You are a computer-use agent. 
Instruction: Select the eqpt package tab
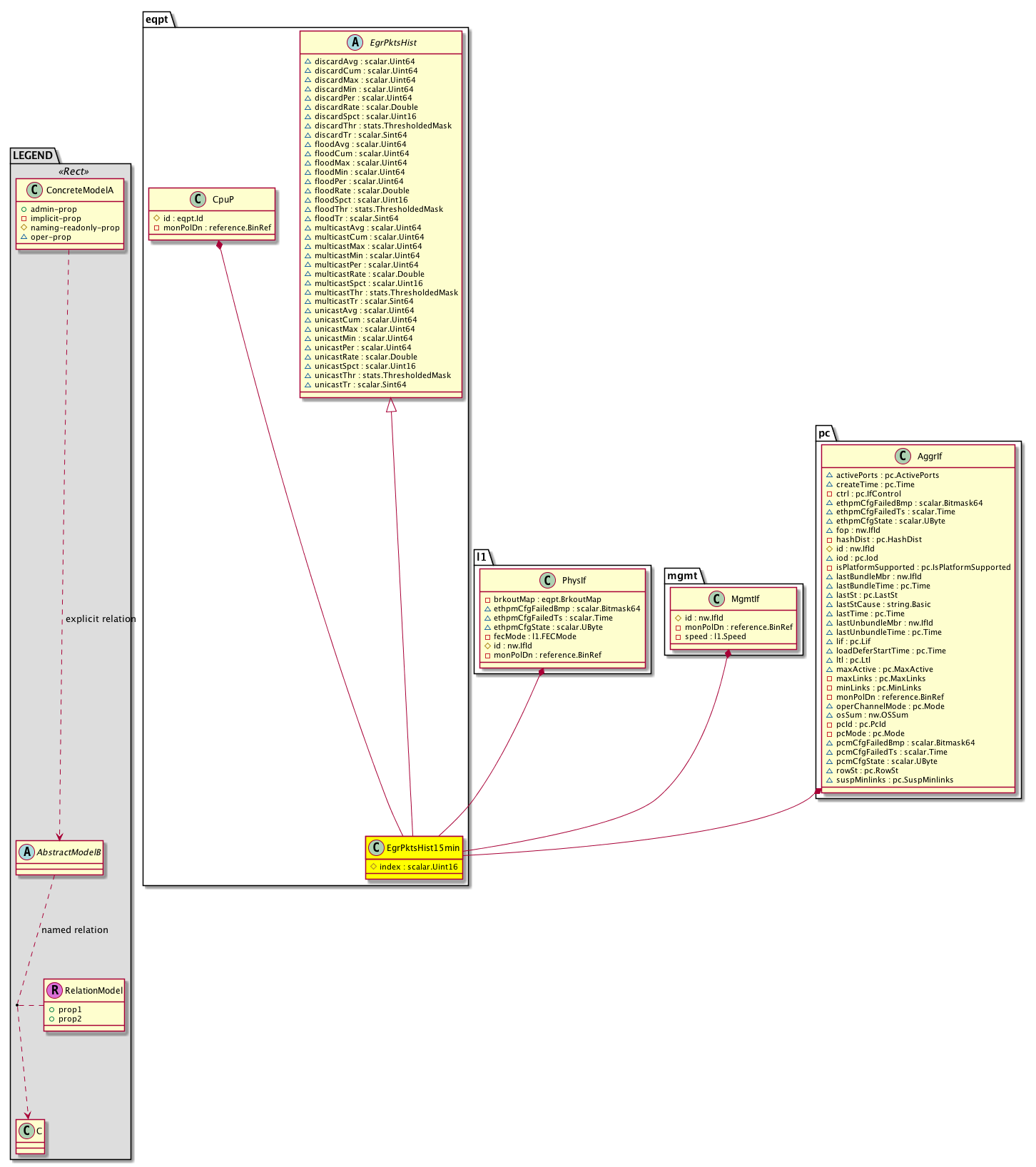[157, 19]
